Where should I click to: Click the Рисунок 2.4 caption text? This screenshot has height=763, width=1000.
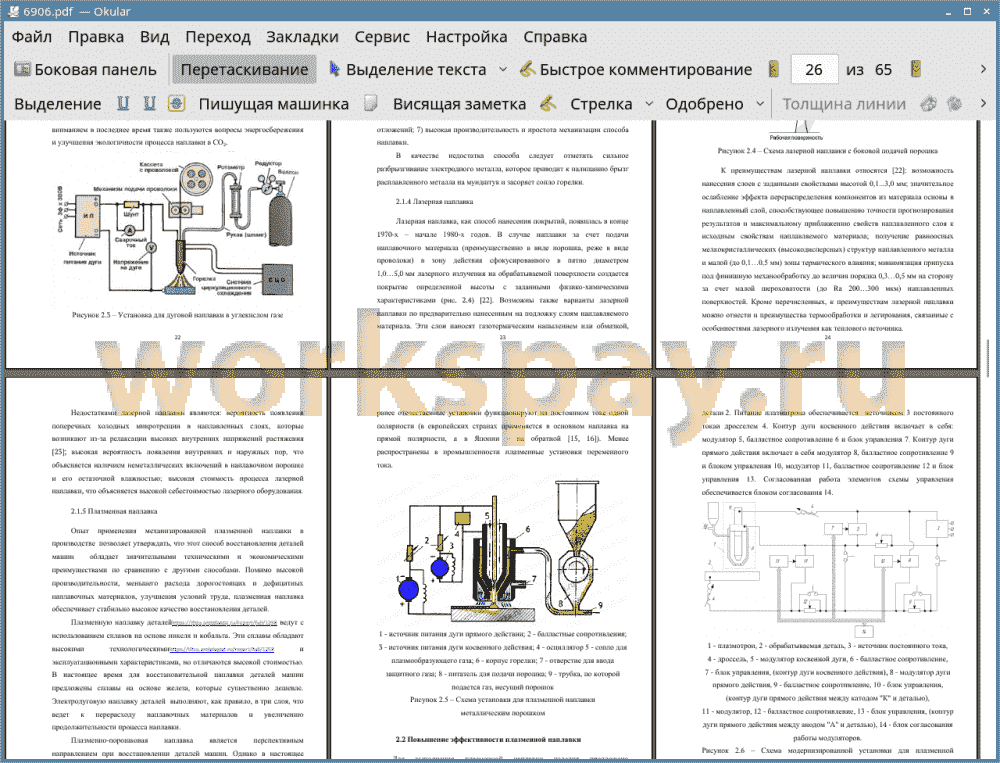(827, 151)
